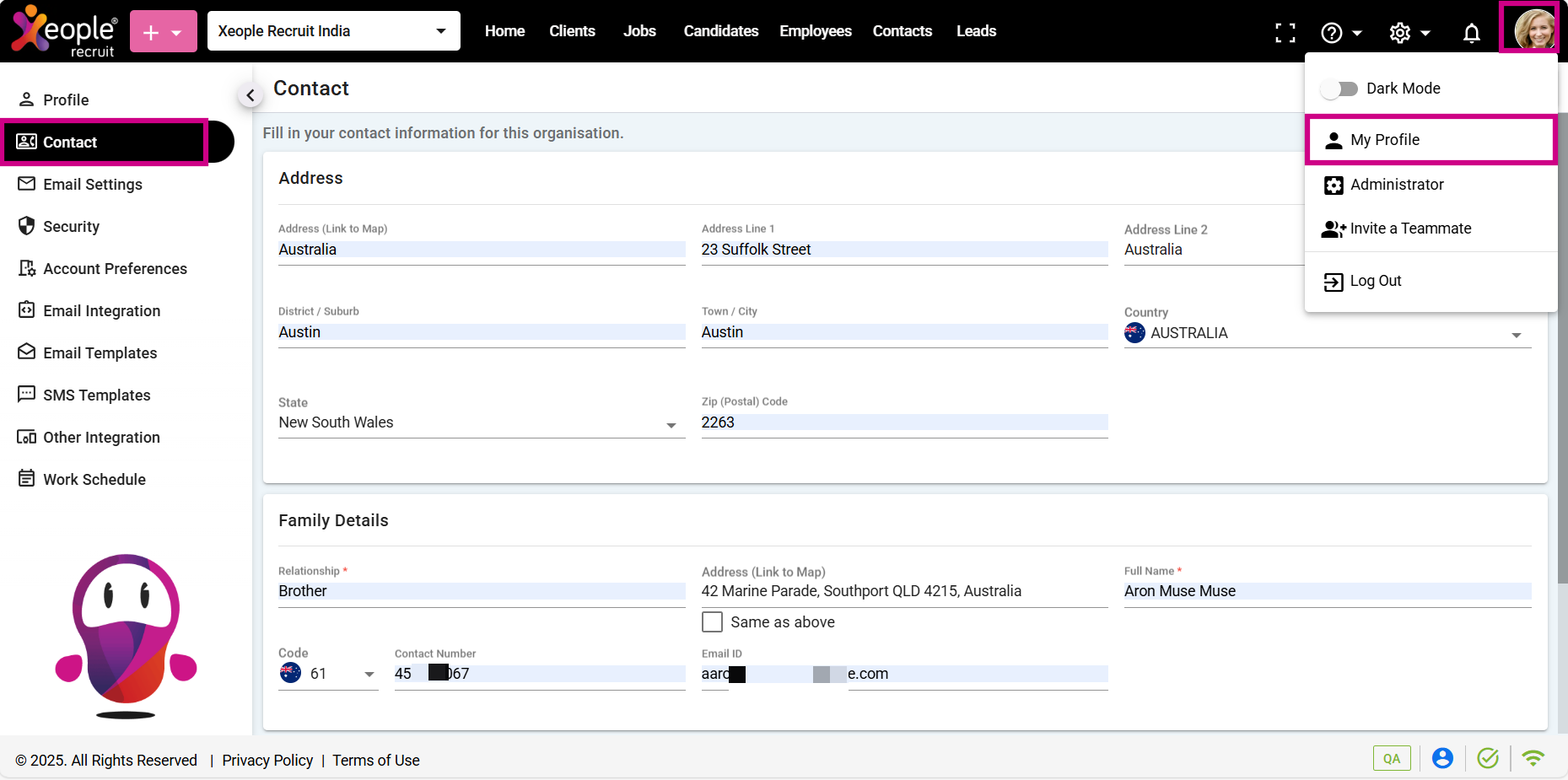
Task: Open the notifications bell
Action: pos(1471,33)
